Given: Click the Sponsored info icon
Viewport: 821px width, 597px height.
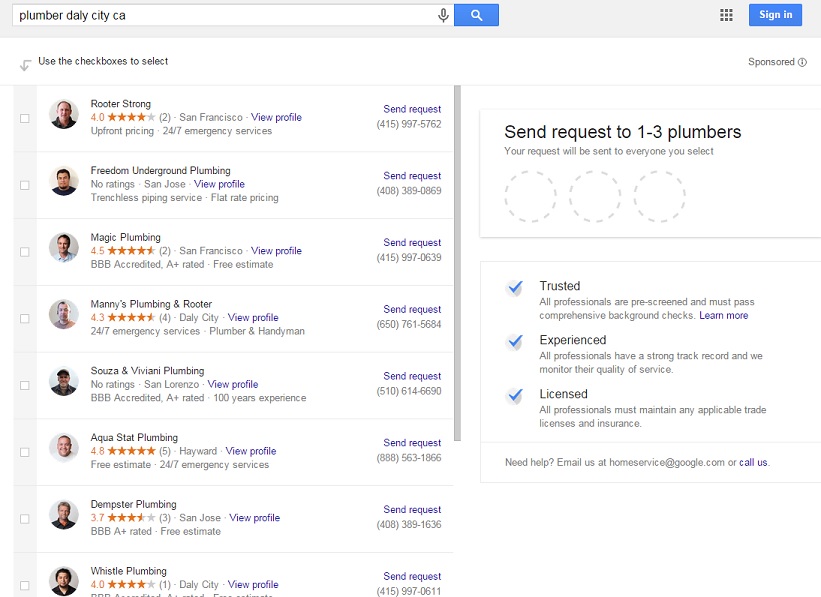Looking at the screenshot, I should click(x=802, y=62).
